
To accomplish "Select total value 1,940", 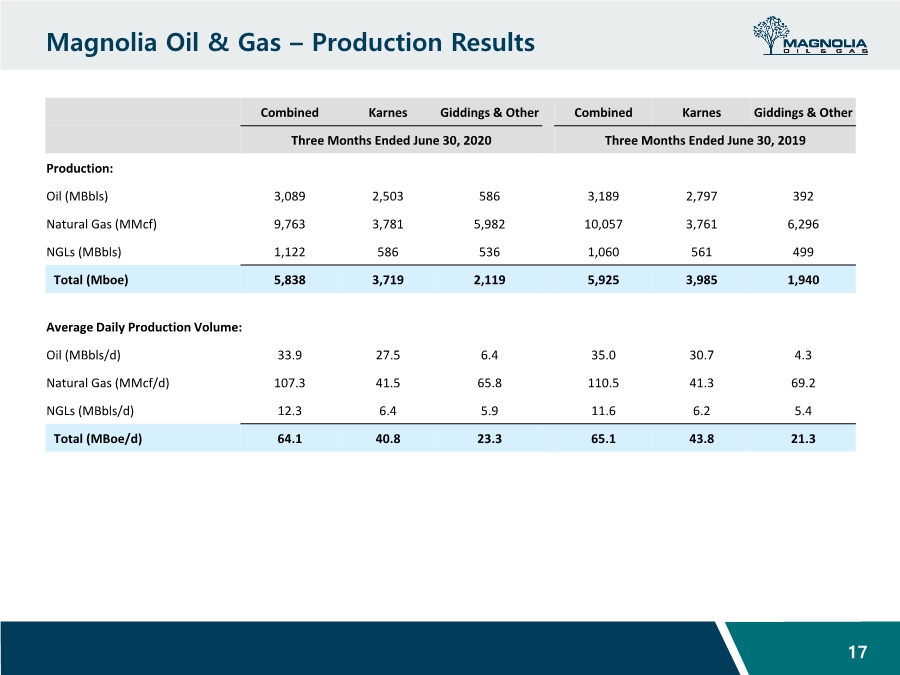I will coord(803,280).
